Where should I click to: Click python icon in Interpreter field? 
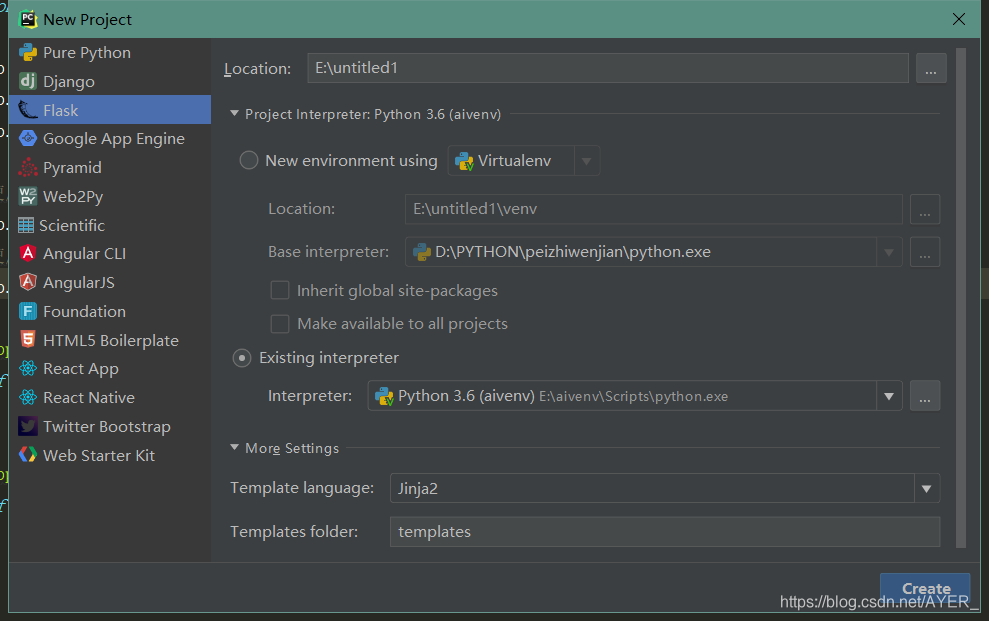point(384,396)
